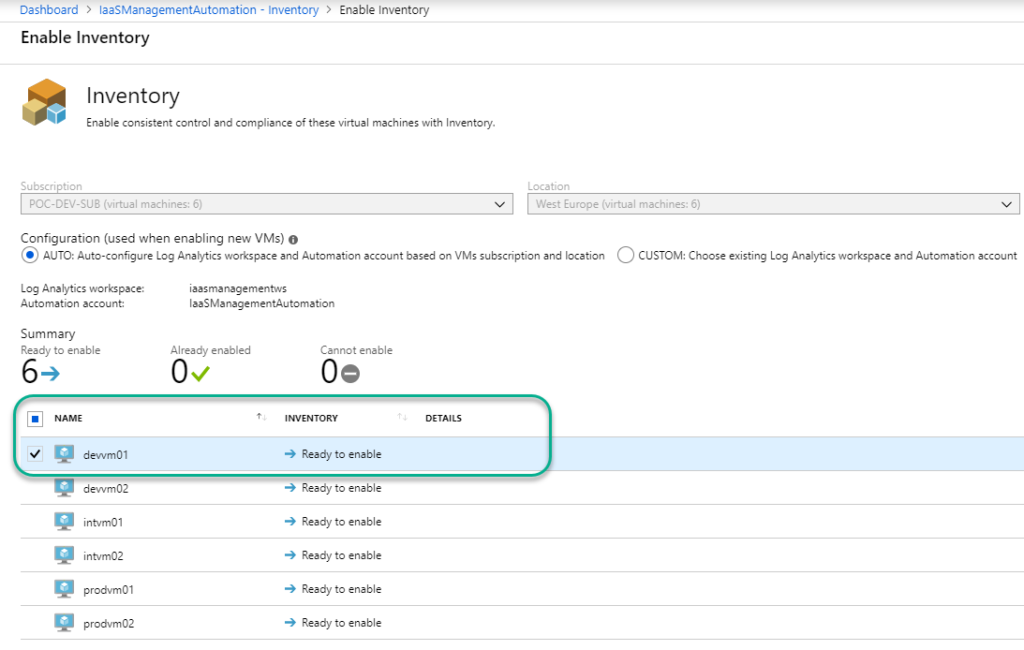
Task: Open the IaaSManagementAutomation - Inventory breadcrumb
Action: (209, 10)
